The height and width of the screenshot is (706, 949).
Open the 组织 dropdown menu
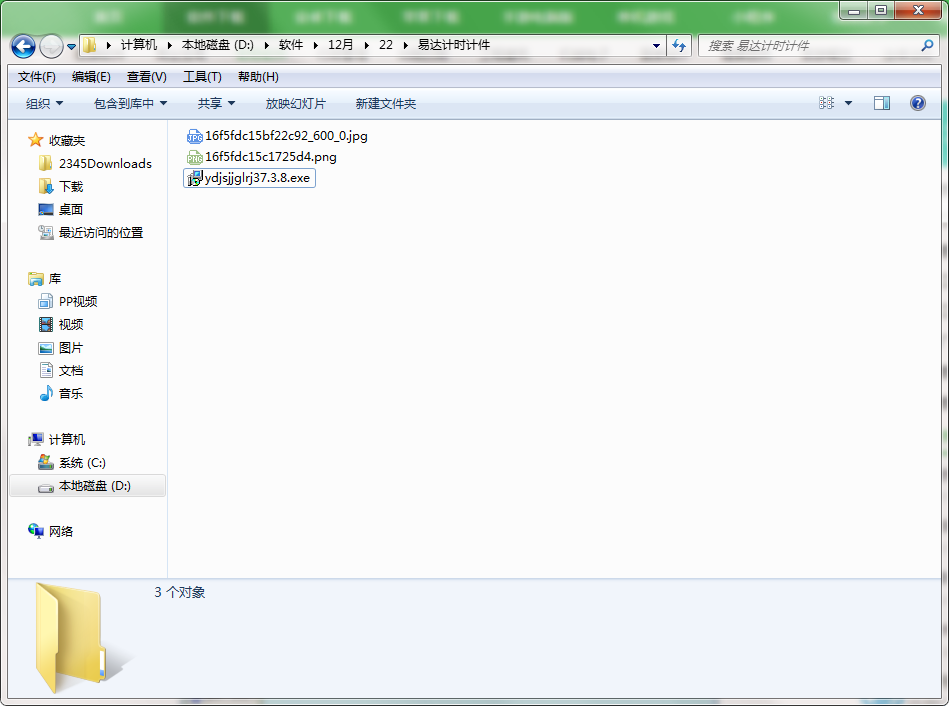pyautogui.click(x=44, y=104)
